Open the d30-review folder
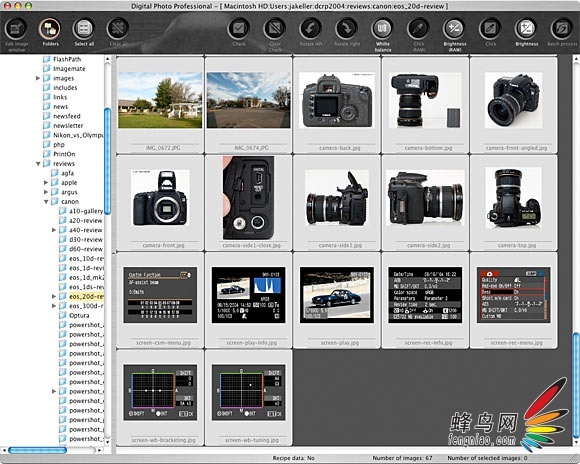This screenshot has width=580, height=464. [x=81, y=239]
